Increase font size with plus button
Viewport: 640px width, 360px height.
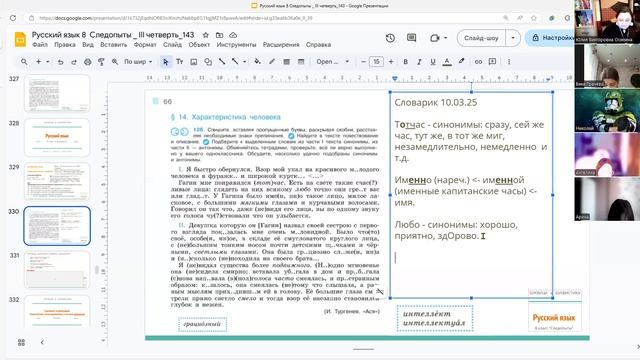391,62
